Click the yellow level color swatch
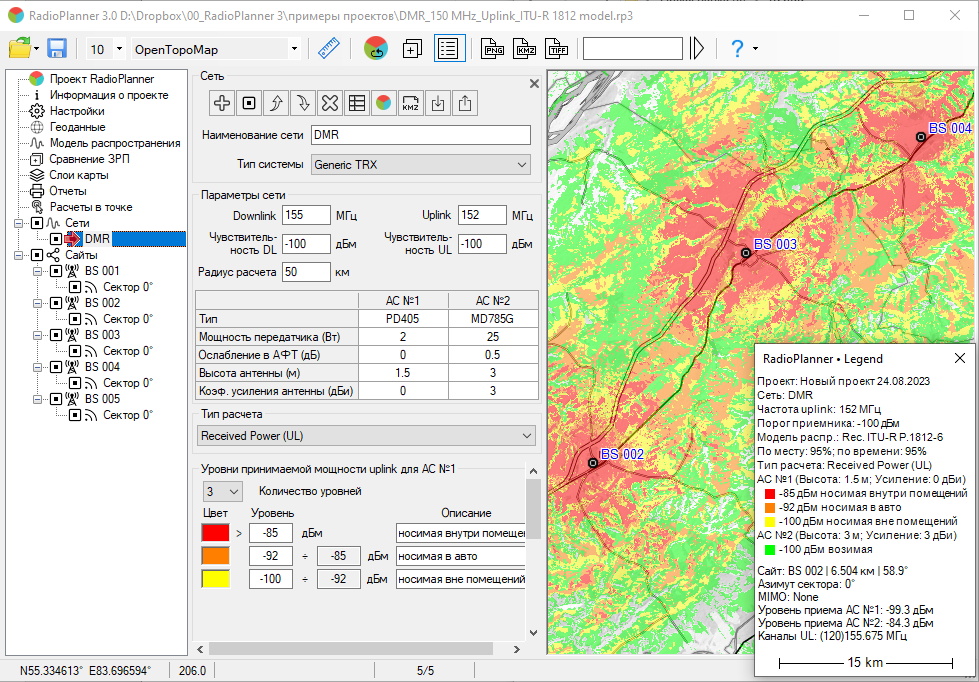979x682 pixels. coord(215,579)
